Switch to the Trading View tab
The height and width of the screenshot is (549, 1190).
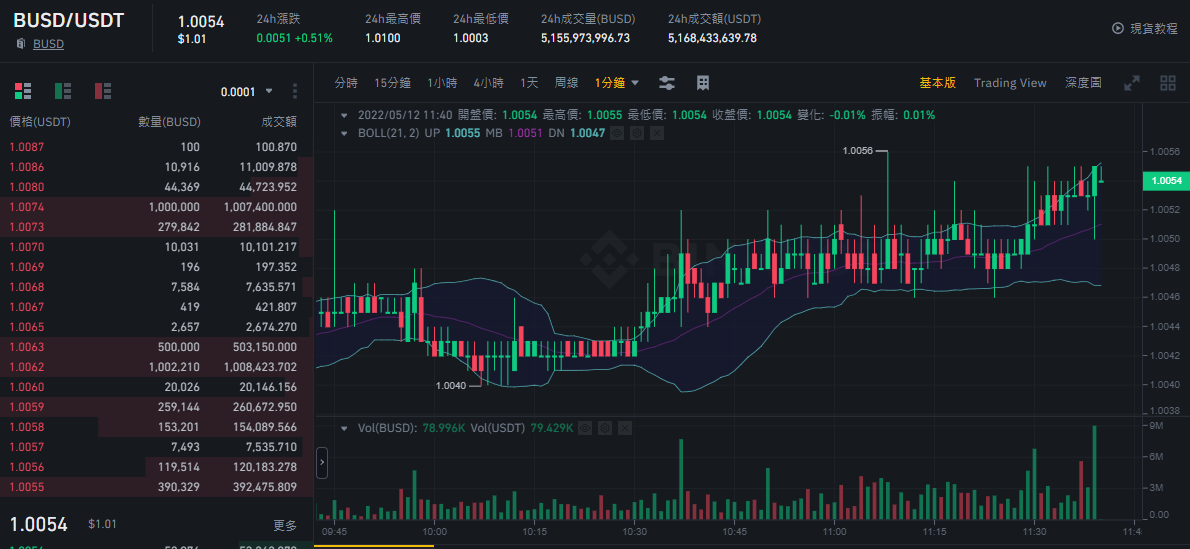pyautogui.click(x=1010, y=83)
